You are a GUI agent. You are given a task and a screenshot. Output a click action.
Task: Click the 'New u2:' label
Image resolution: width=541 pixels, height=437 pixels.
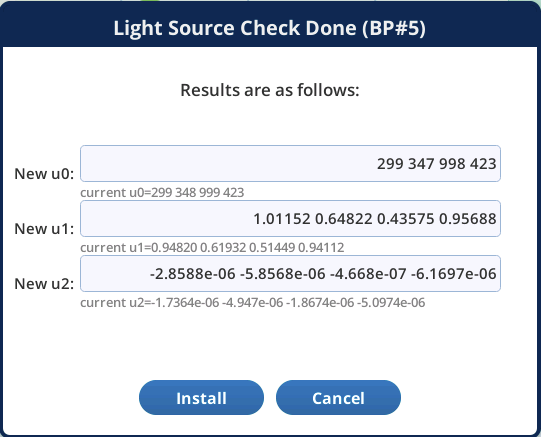coord(44,284)
